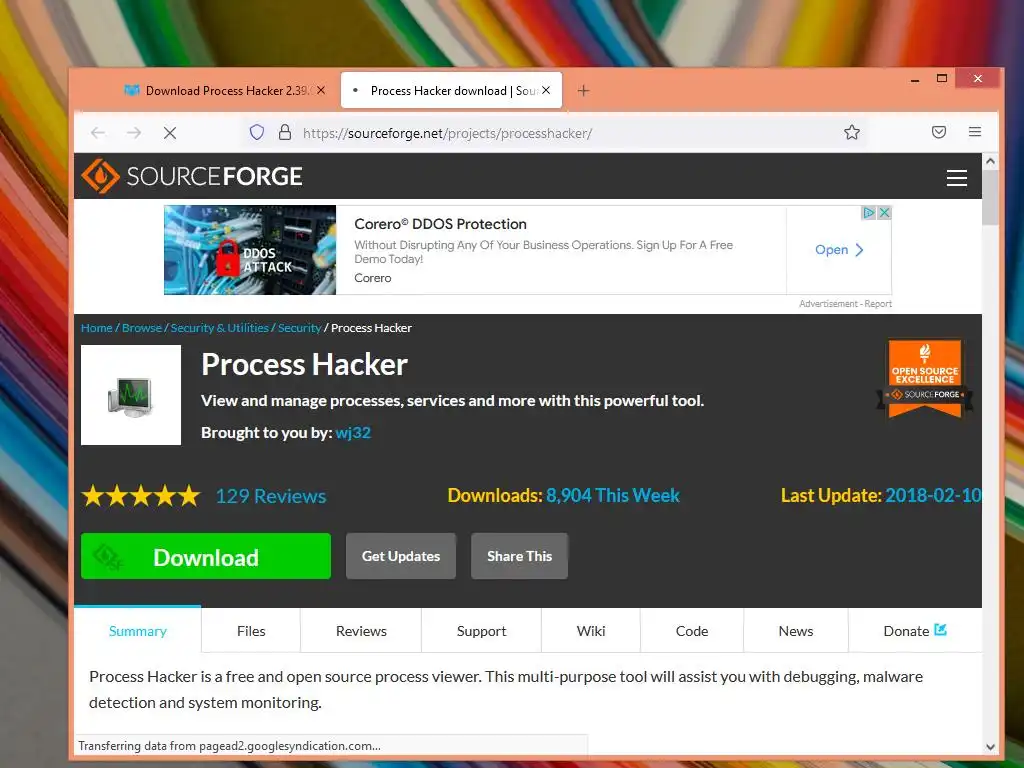Close the Corero ad with X icon
This screenshot has height=768, width=1024.
[x=884, y=213]
